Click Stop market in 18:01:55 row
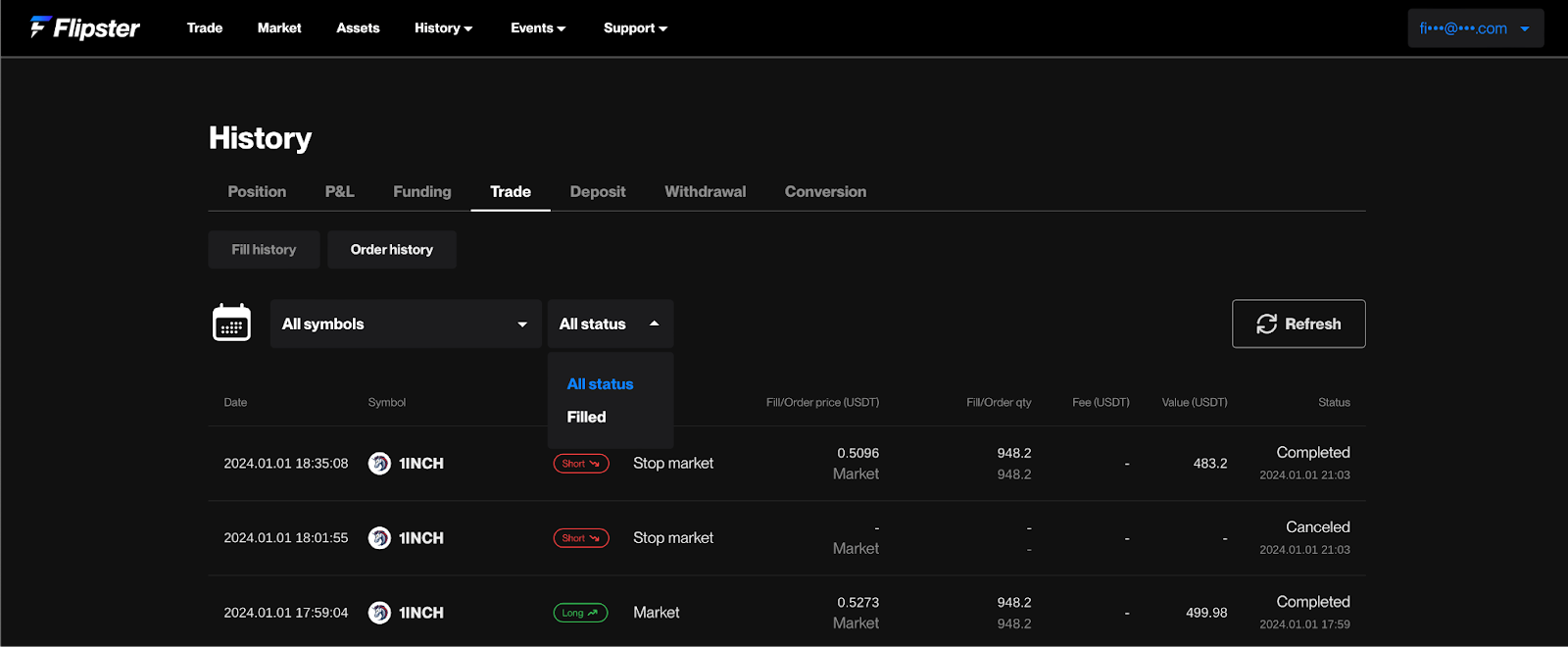The image size is (1568, 647). click(673, 537)
